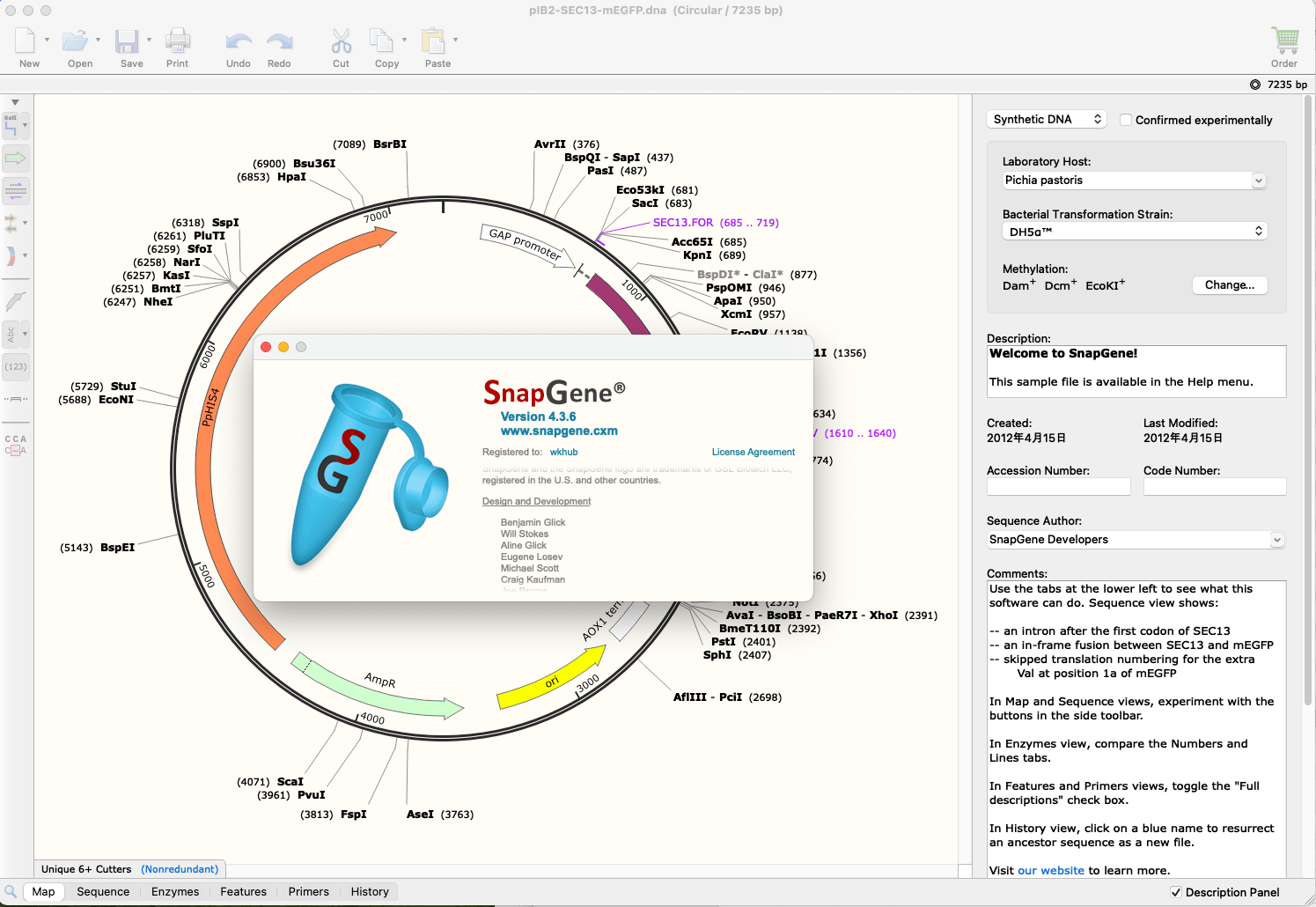Click the SnapGene tube logo in About dialog

pos(370,474)
